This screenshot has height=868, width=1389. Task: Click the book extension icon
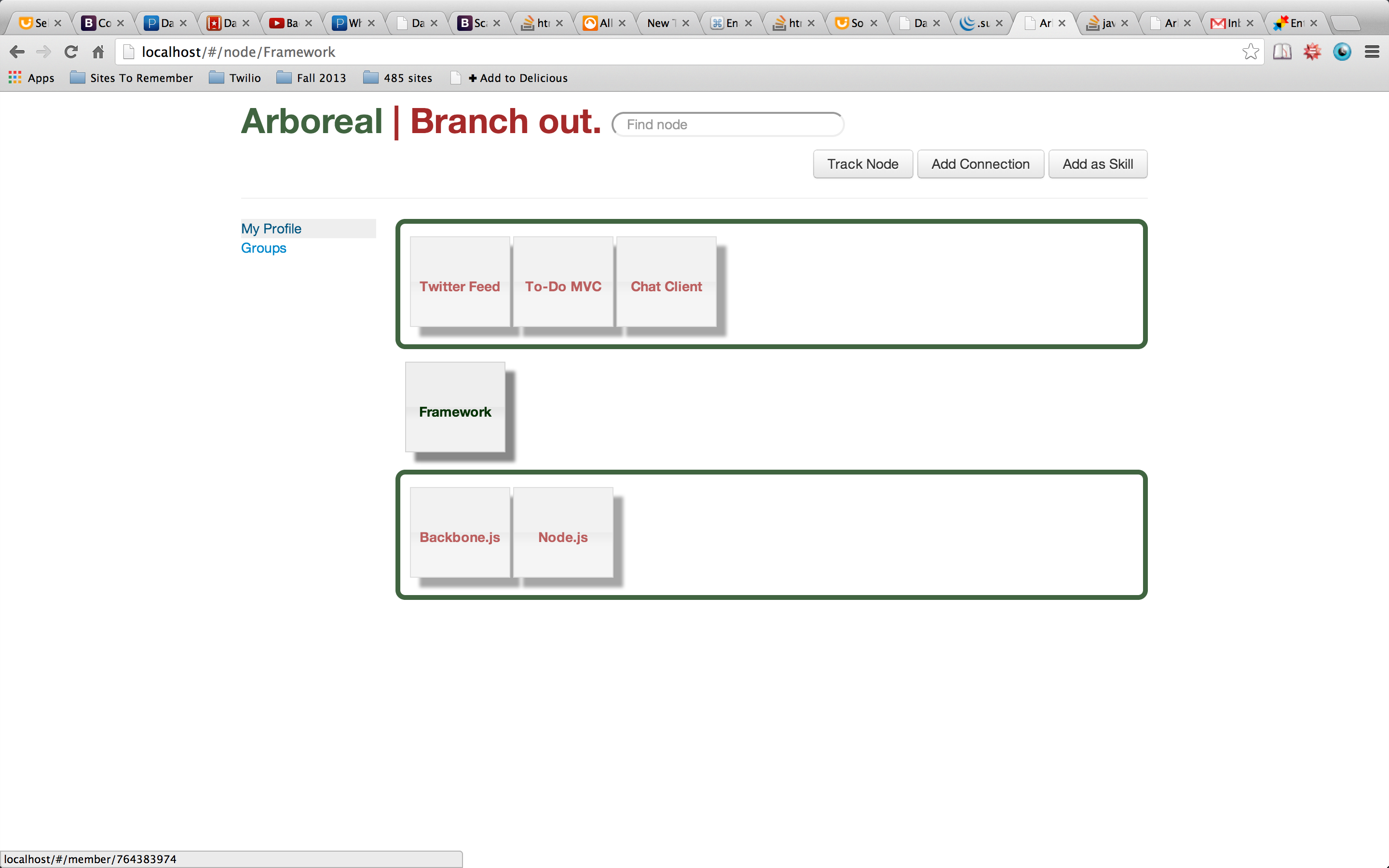tap(1281, 52)
